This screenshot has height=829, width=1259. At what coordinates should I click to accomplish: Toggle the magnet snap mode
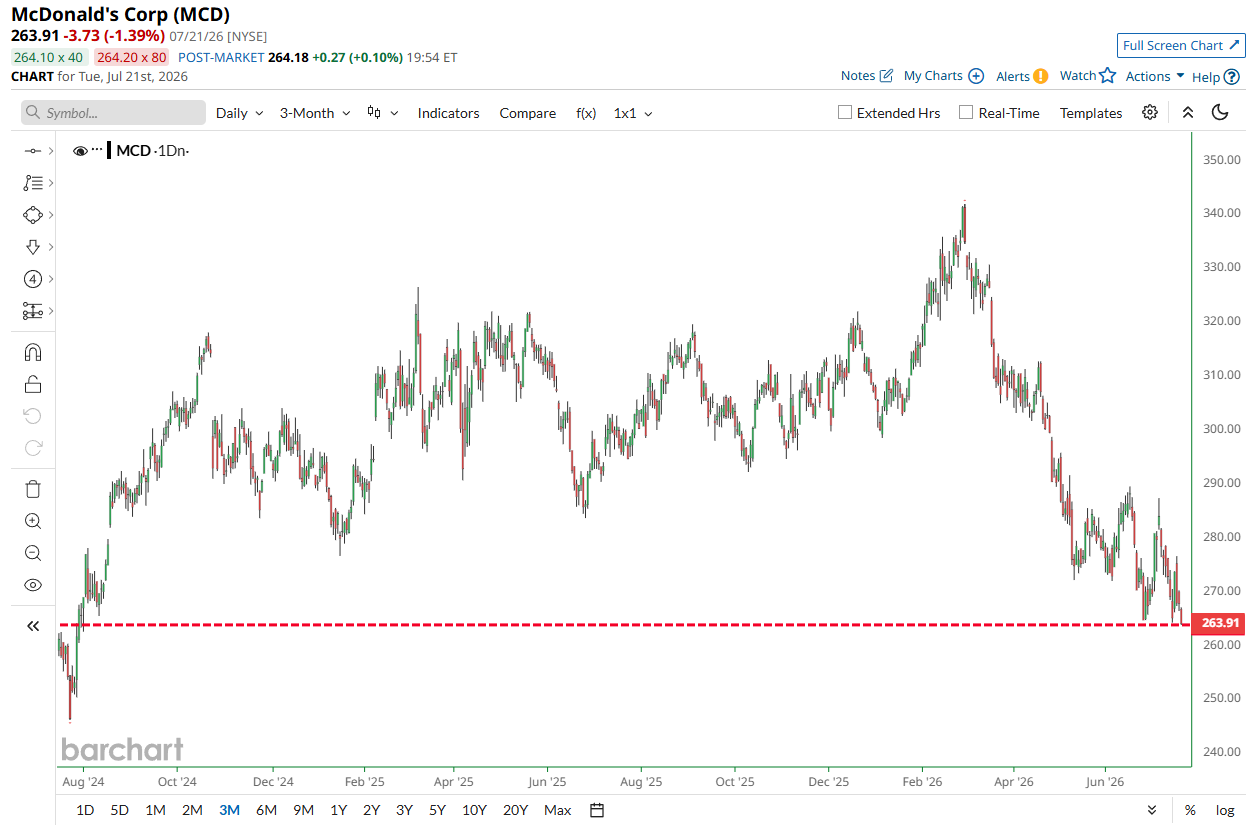click(x=32, y=352)
